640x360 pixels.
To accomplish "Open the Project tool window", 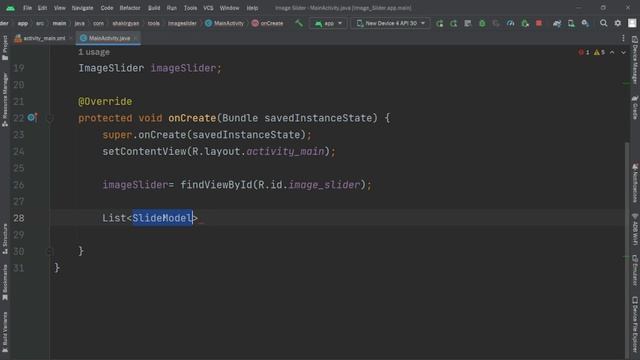I will click(x=5, y=48).
